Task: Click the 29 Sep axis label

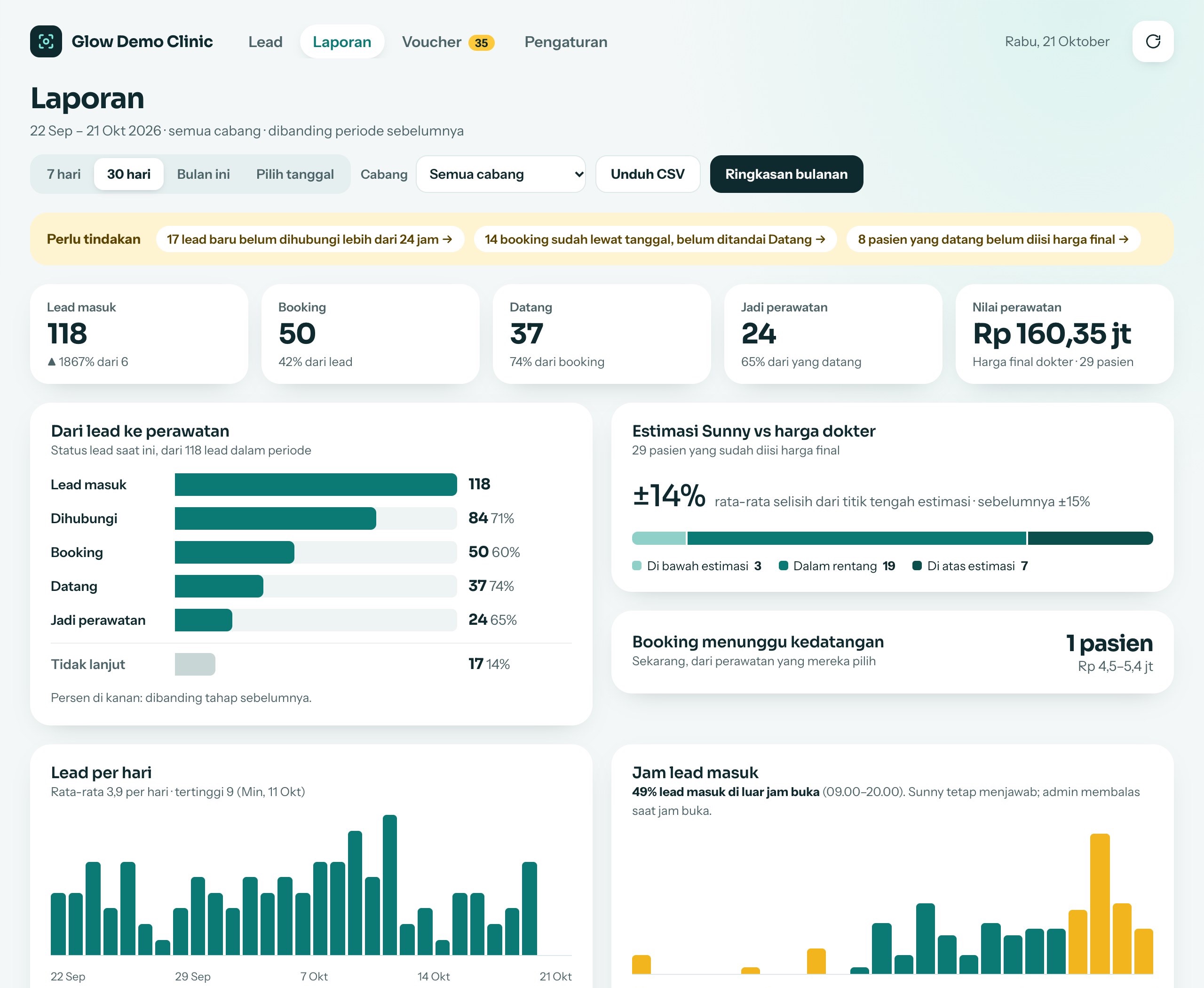Action: [192, 976]
